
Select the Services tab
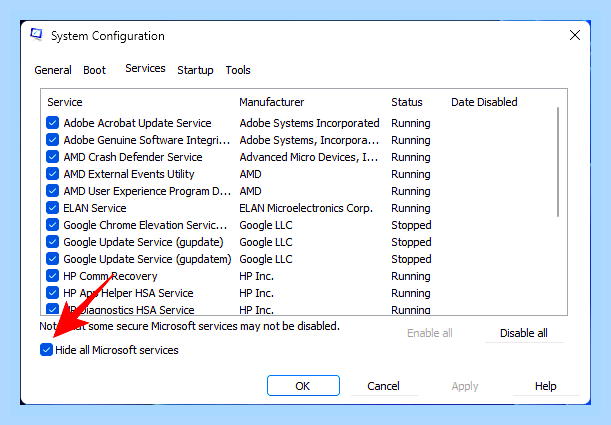click(x=145, y=68)
